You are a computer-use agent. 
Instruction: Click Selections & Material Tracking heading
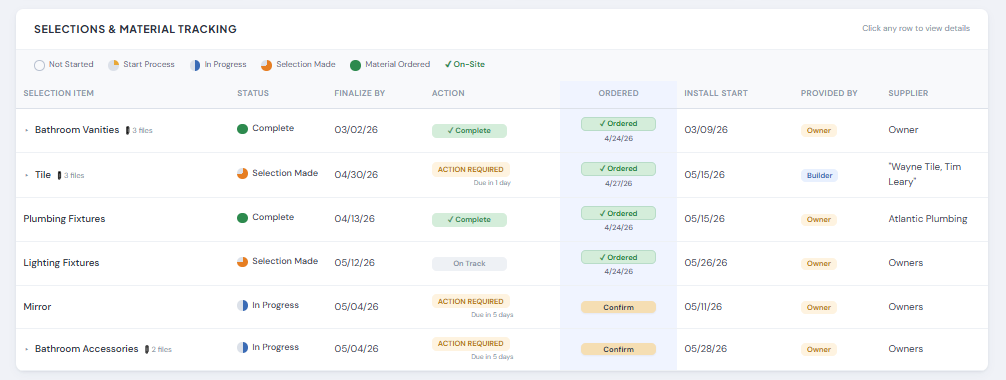(135, 30)
